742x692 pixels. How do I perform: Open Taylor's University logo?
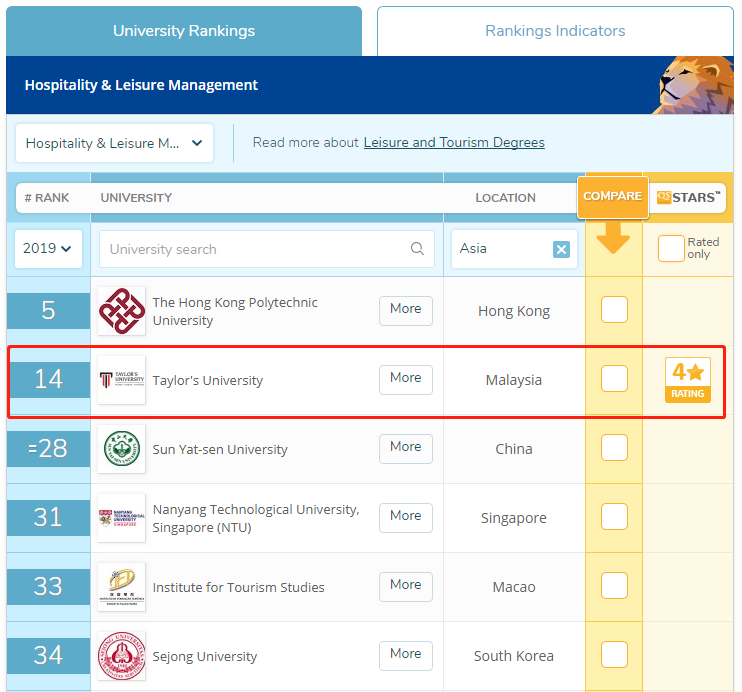point(122,380)
